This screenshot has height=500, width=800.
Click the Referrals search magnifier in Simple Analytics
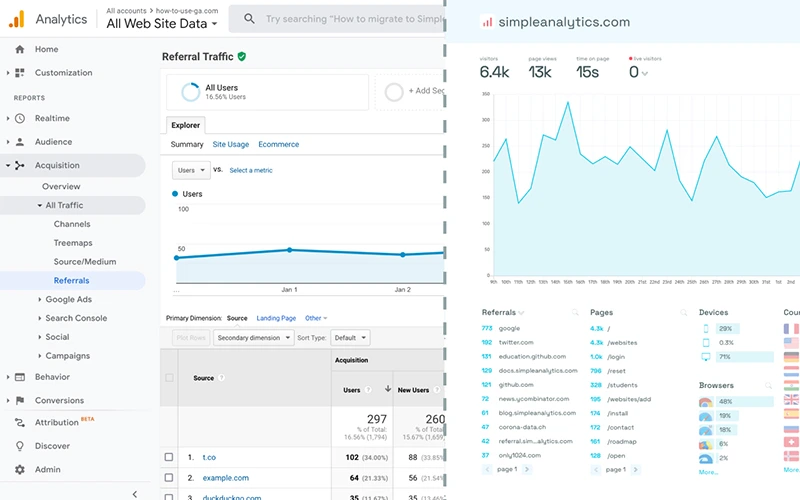point(575,312)
